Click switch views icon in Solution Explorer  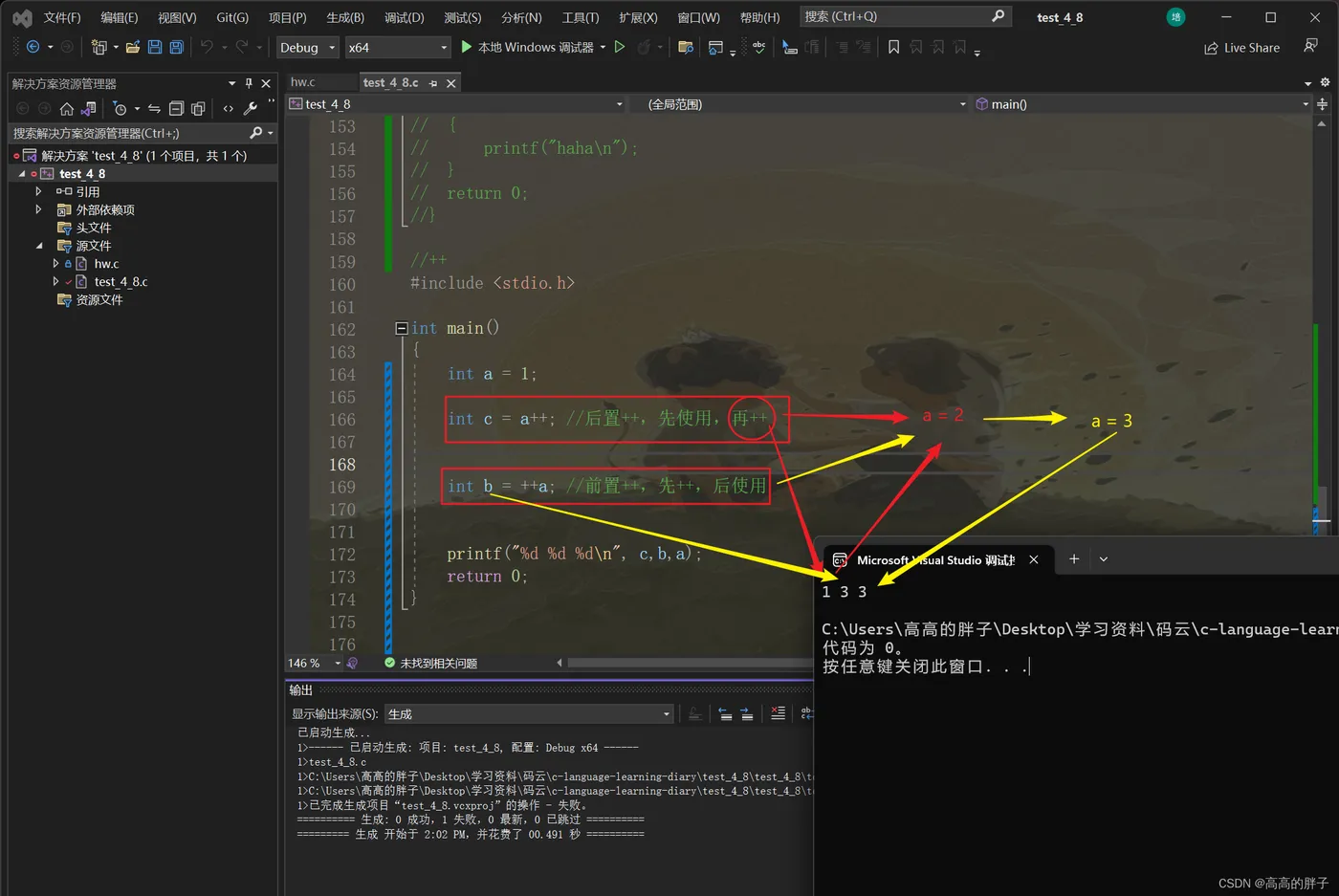[x=89, y=108]
